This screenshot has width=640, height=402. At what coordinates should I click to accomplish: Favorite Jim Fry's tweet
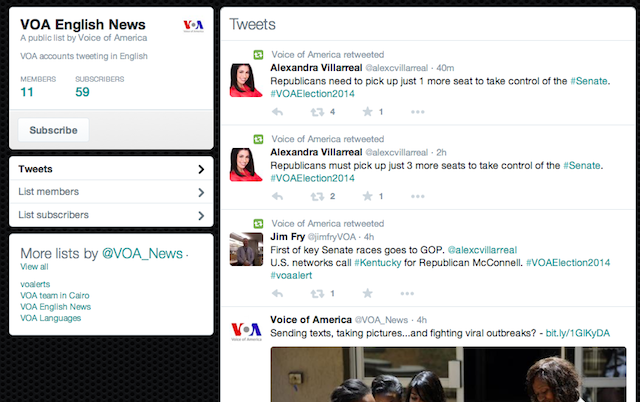point(367,293)
